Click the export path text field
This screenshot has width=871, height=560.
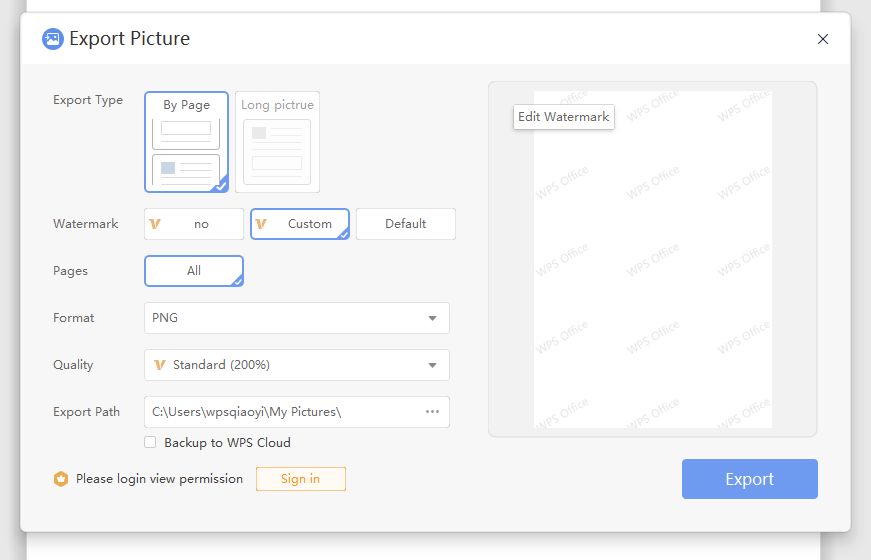(280, 411)
